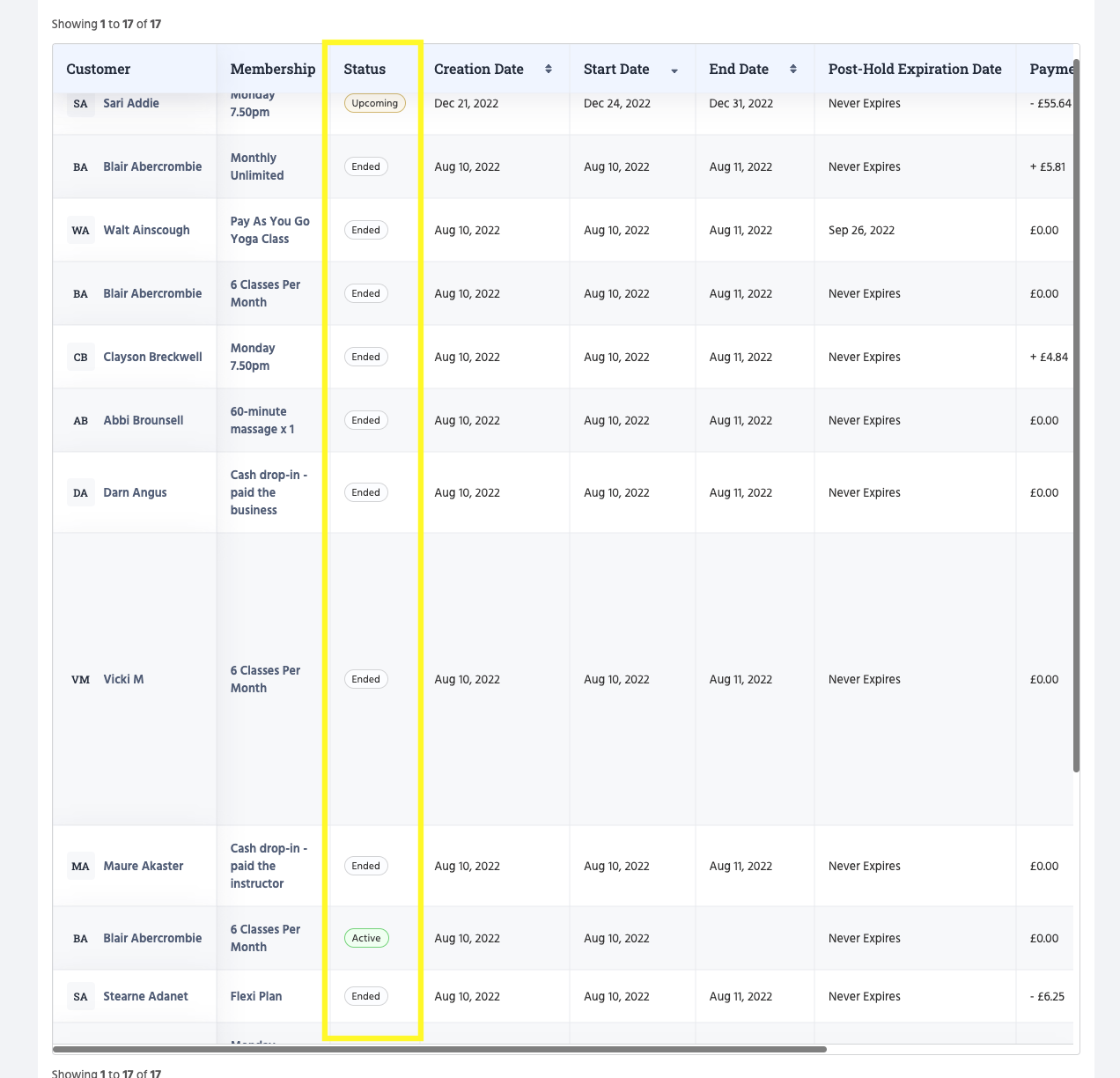
Task: Select the Membership column header
Action: coord(271,69)
